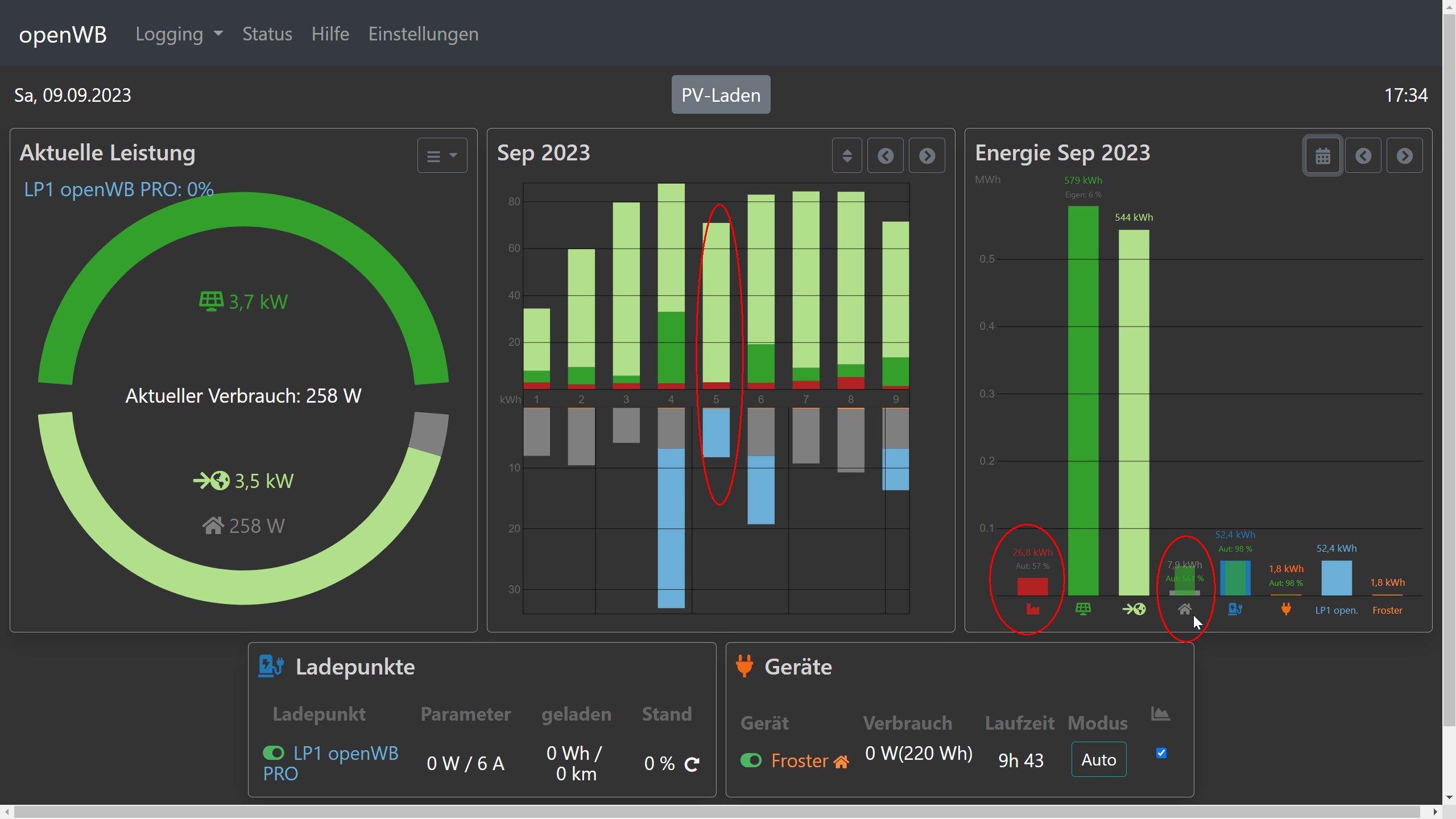This screenshot has height=819, width=1456.
Task: Click the horizontal scrollbar at the bottom
Action: 717,812
